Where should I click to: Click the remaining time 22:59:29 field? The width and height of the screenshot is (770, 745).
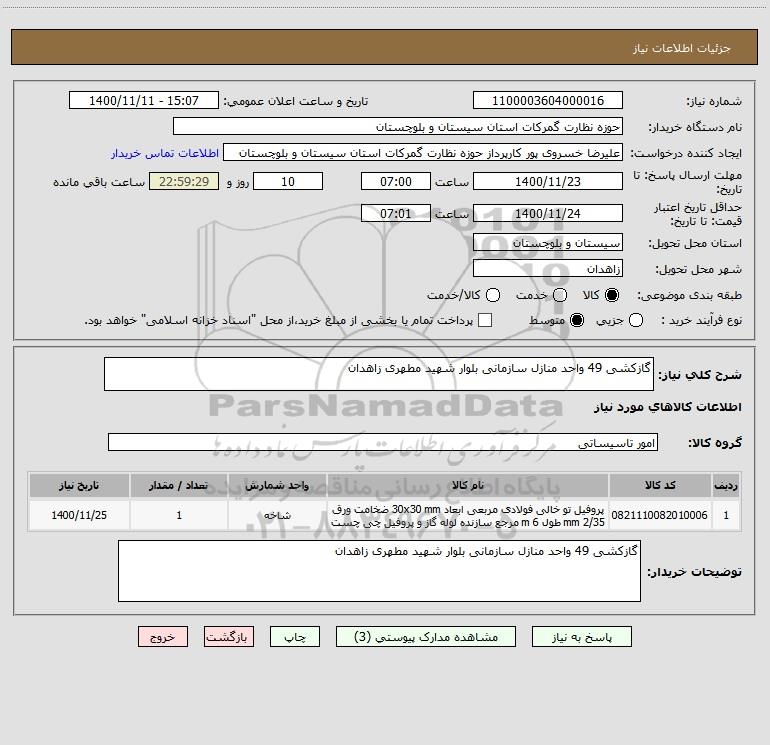coord(184,181)
